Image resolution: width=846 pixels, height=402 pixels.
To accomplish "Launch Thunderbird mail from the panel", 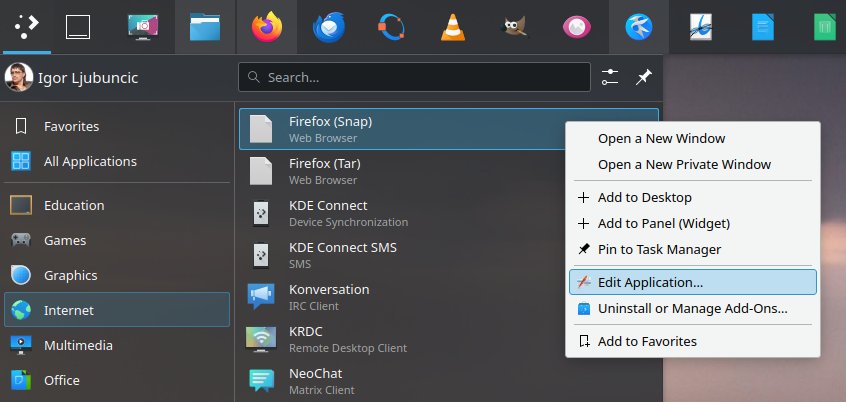I will (327, 27).
